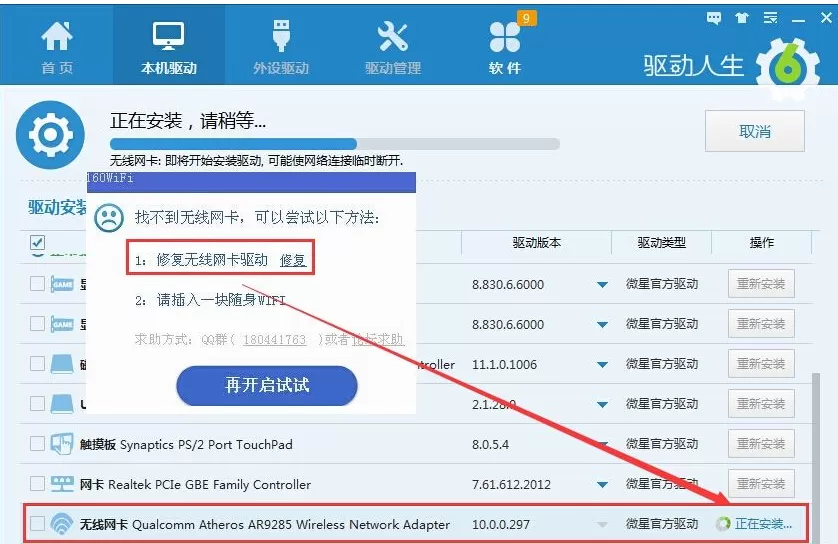Check the 触摸板 Synaptics row checkbox

tap(37, 444)
